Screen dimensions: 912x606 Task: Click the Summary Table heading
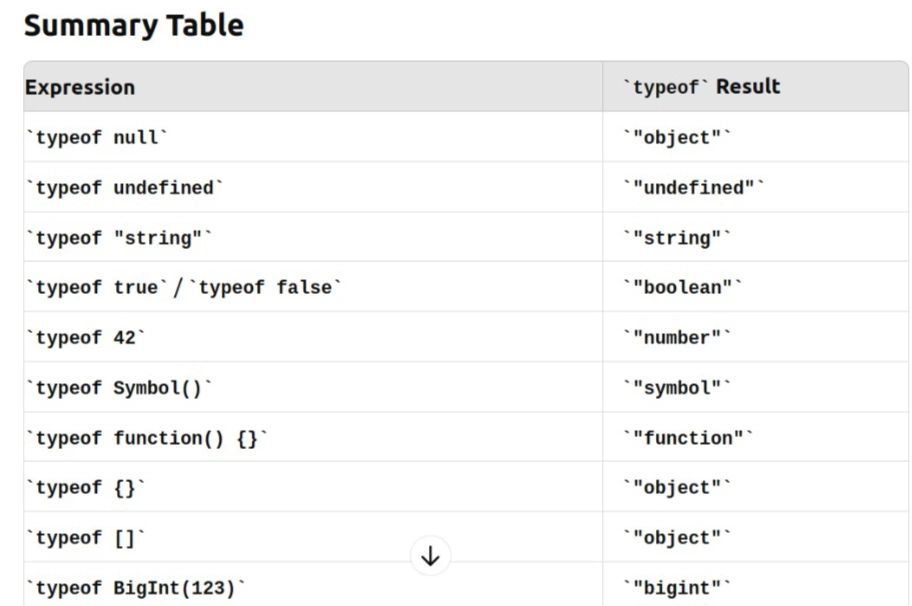pyautogui.click(x=134, y=26)
